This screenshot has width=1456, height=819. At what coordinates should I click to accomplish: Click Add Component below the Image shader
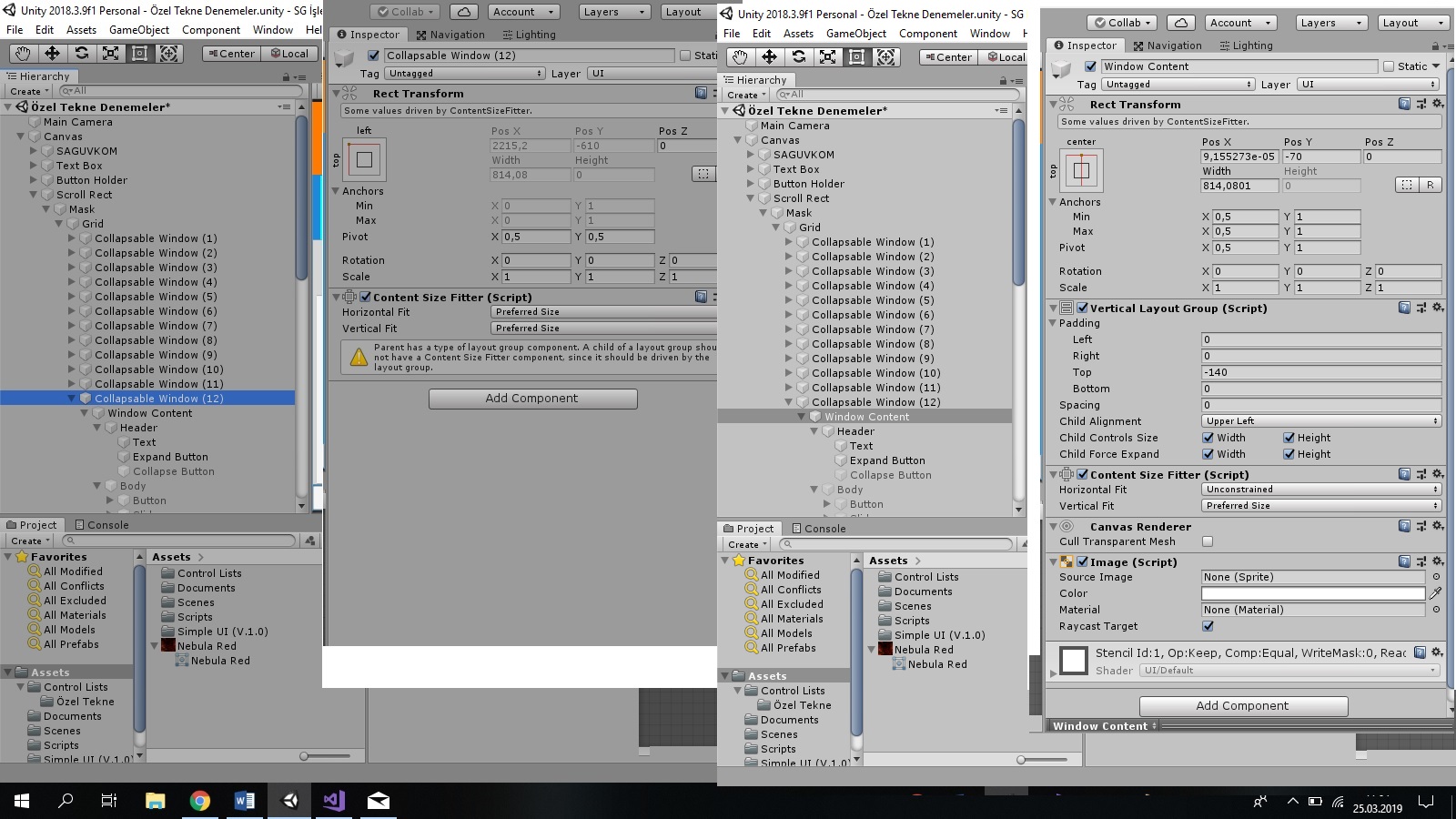(1242, 706)
